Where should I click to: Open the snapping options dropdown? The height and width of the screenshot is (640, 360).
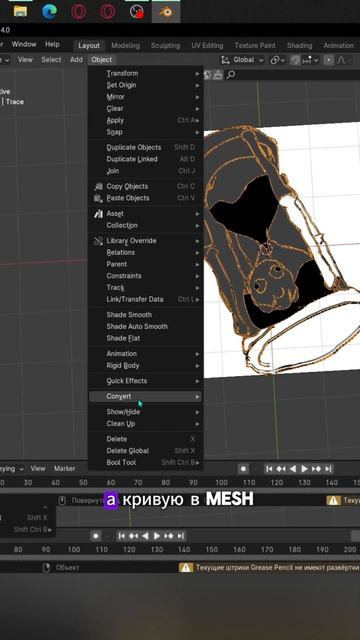310,60
